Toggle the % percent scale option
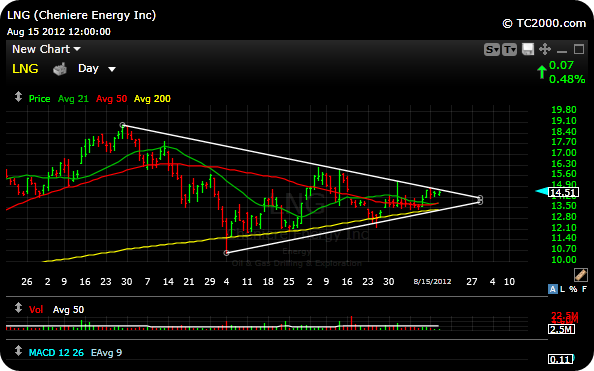Viewport: 594px width, 371px height. (x=573, y=289)
